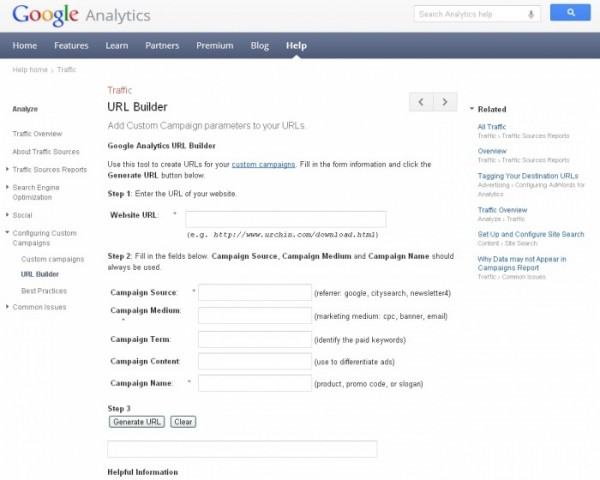The height and width of the screenshot is (480, 600).
Task: Open All Traffic related link
Action: tap(492, 127)
